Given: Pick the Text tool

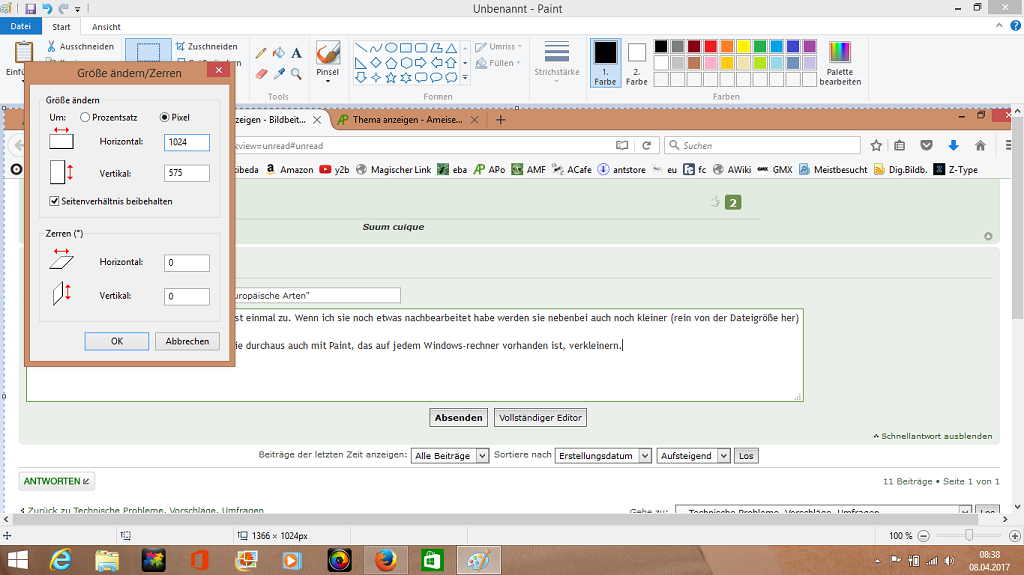Looking at the screenshot, I should 297,53.
